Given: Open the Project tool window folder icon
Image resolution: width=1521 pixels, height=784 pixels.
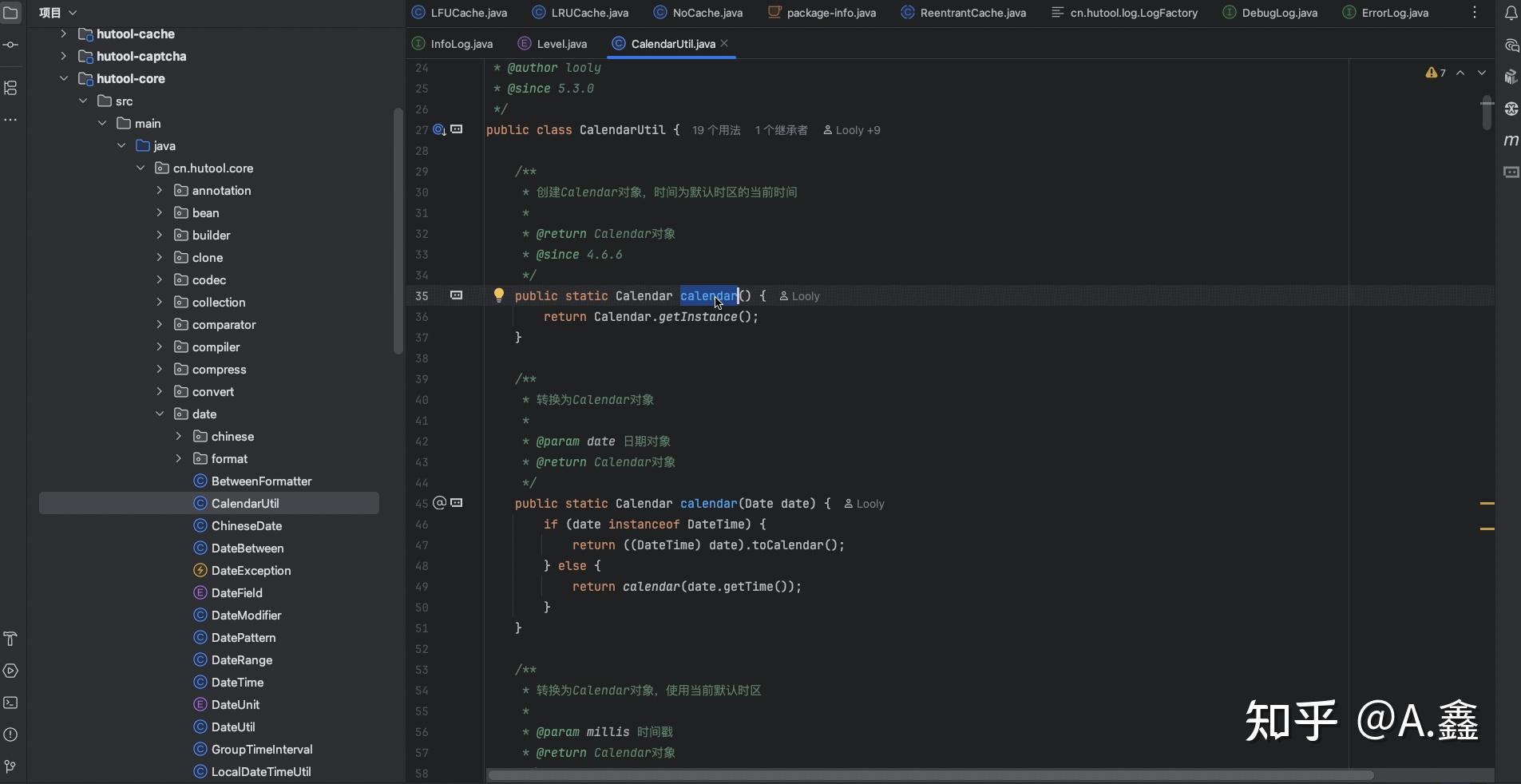Looking at the screenshot, I should (10, 13).
